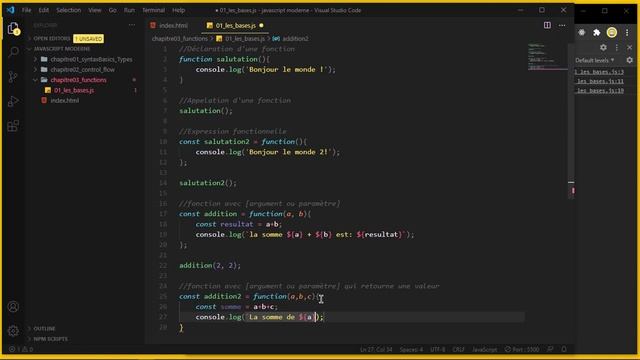Open Explorer panel ellipsis menu
Viewport: 640px width, 360px height.
click(x=131, y=25)
